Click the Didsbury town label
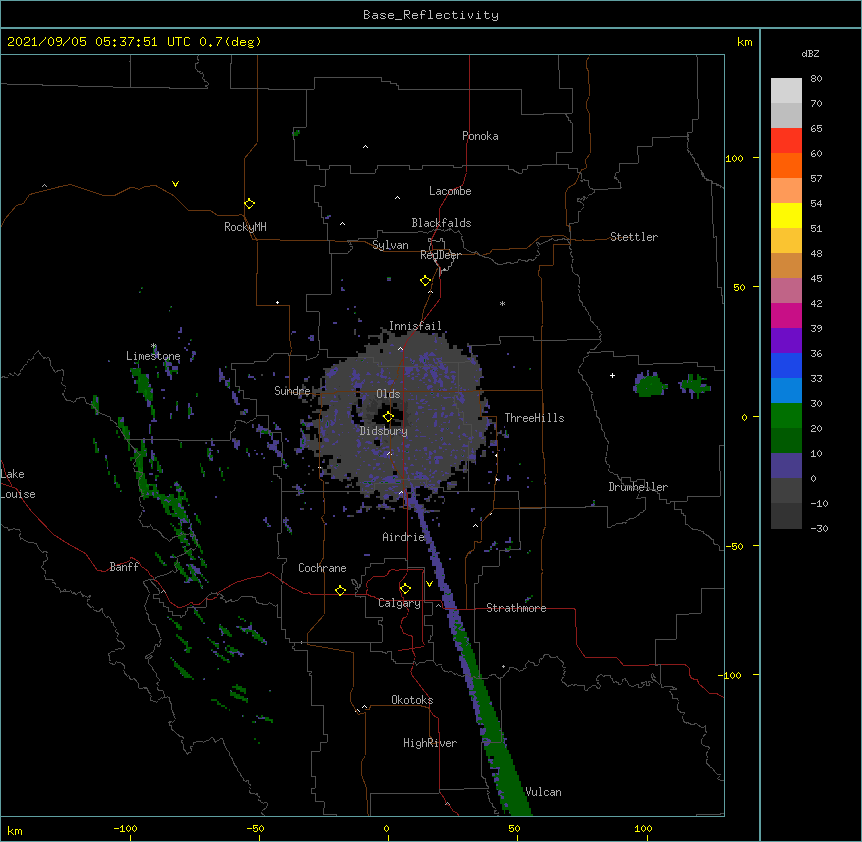This screenshot has width=862, height=842. click(384, 431)
